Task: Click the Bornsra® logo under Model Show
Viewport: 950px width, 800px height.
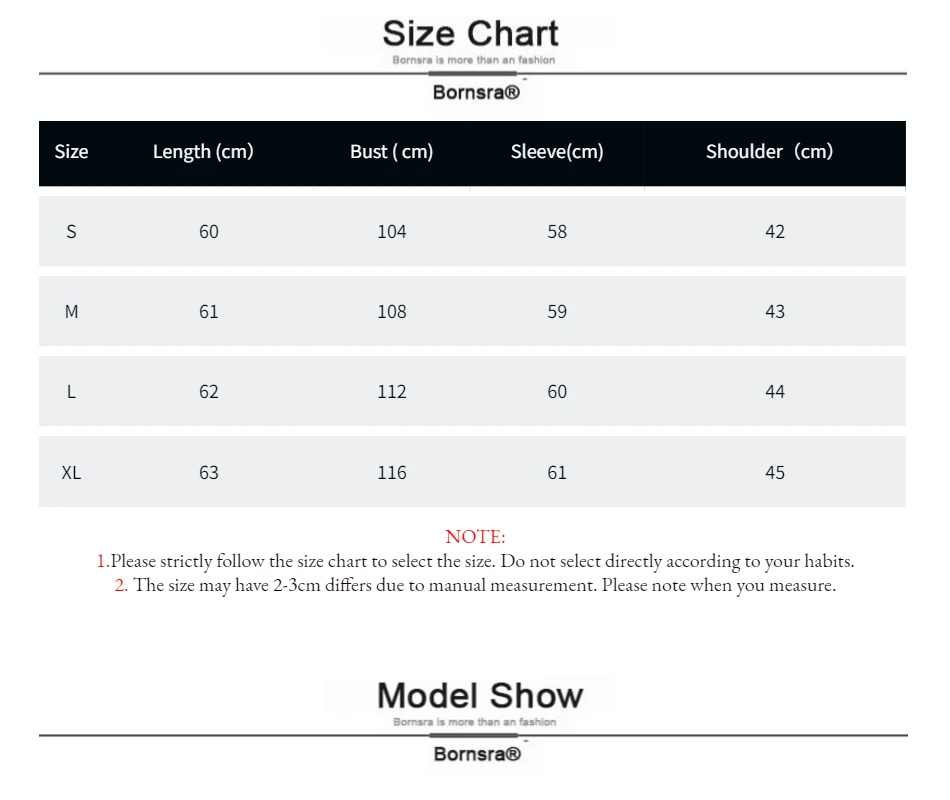Action: click(x=477, y=754)
